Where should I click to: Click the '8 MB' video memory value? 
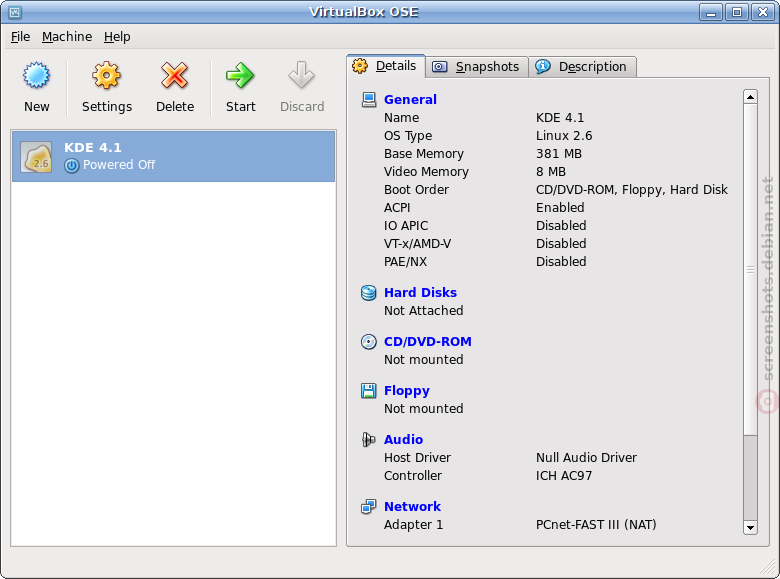[x=551, y=172]
